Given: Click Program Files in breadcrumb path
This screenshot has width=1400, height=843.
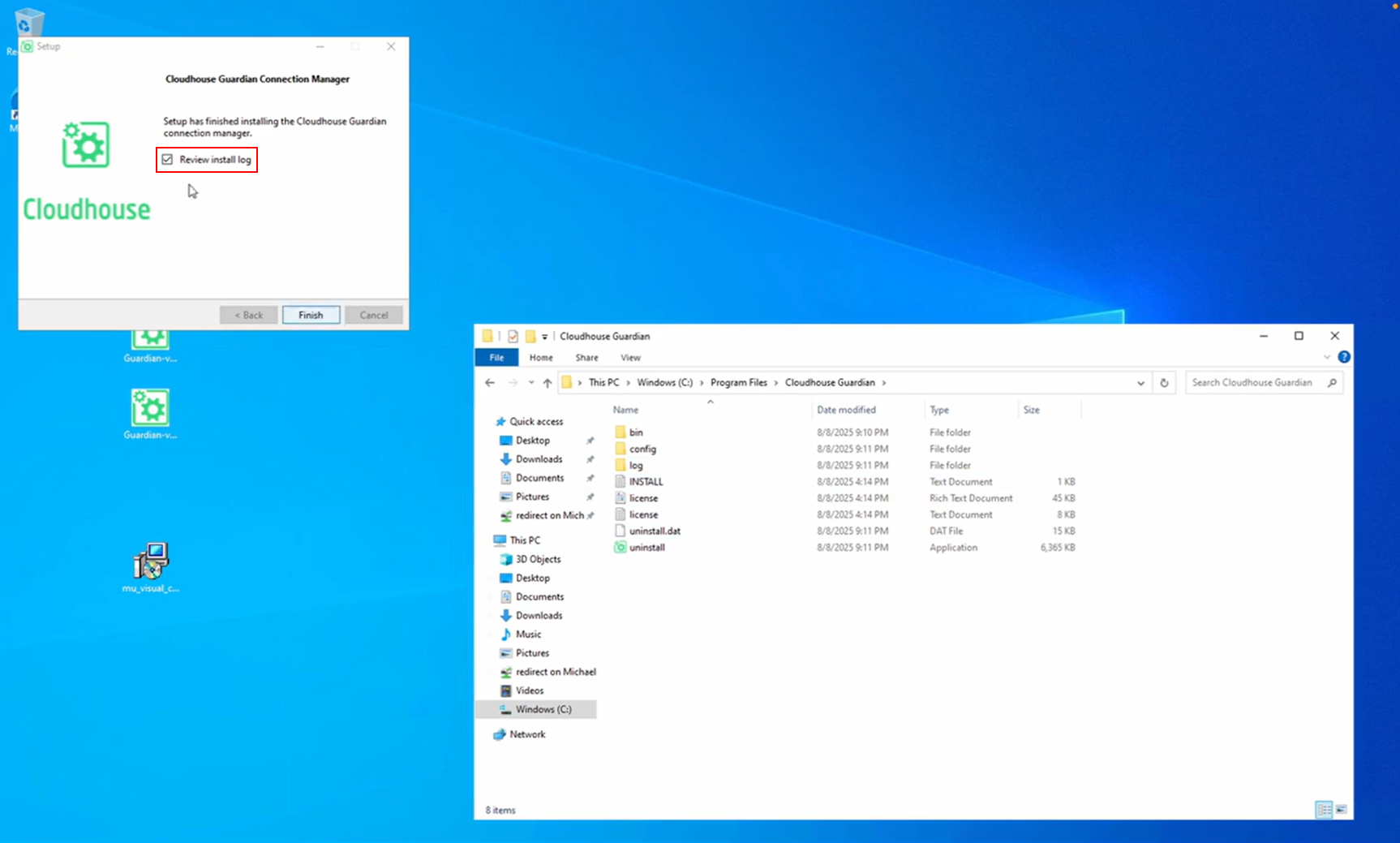Looking at the screenshot, I should pos(738,383).
